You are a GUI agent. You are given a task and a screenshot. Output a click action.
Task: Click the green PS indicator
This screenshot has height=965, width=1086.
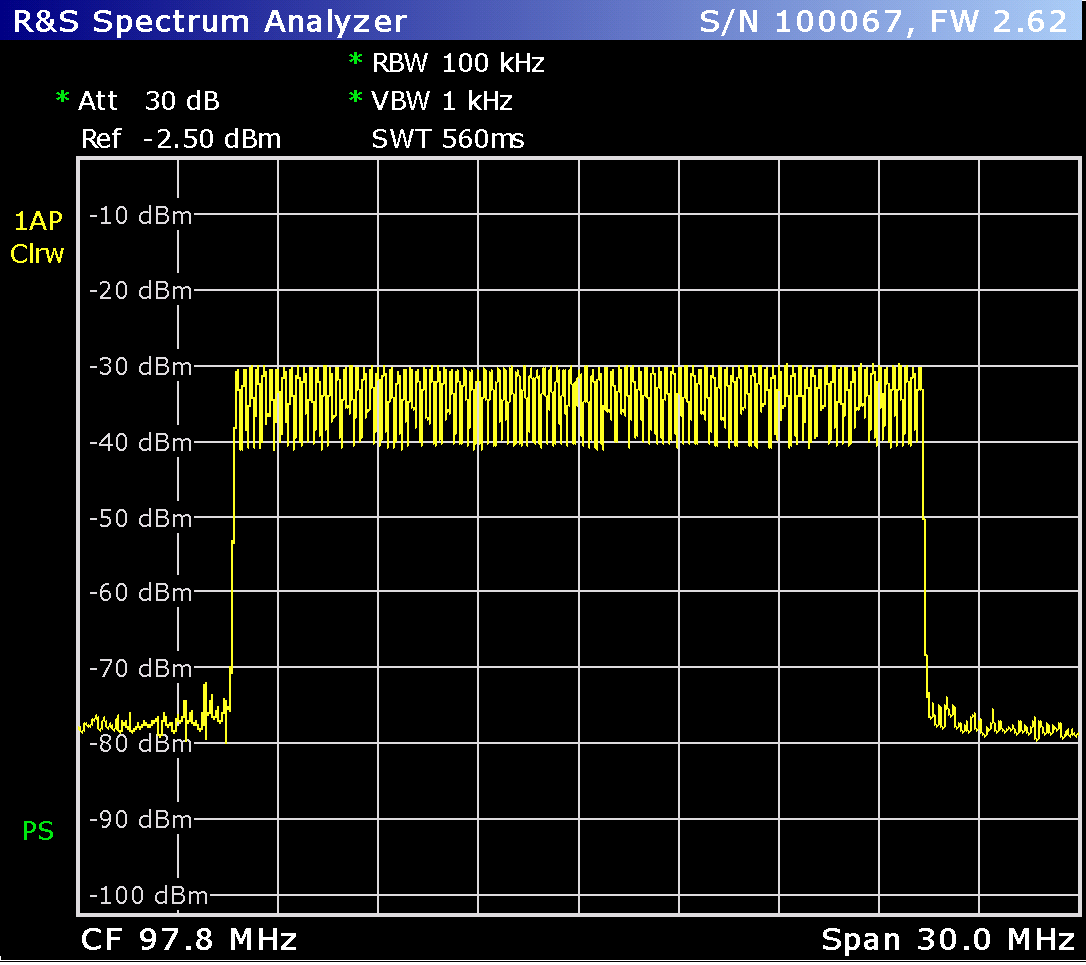pyautogui.click(x=38, y=831)
